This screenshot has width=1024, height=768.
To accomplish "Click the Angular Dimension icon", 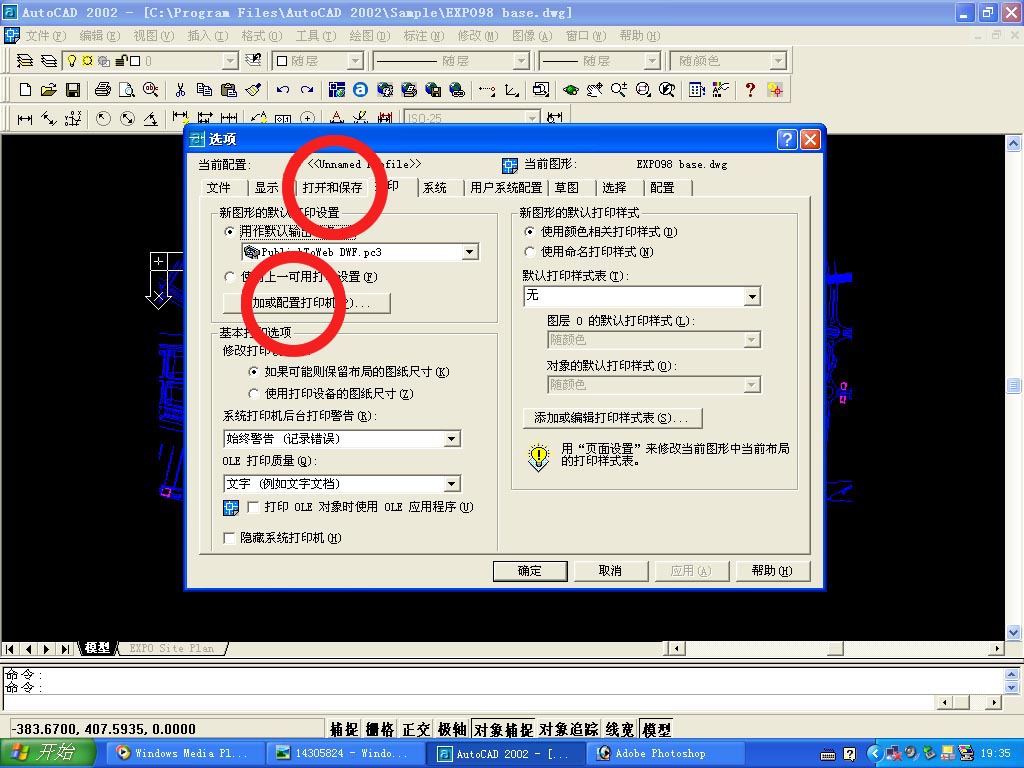I will (151, 119).
